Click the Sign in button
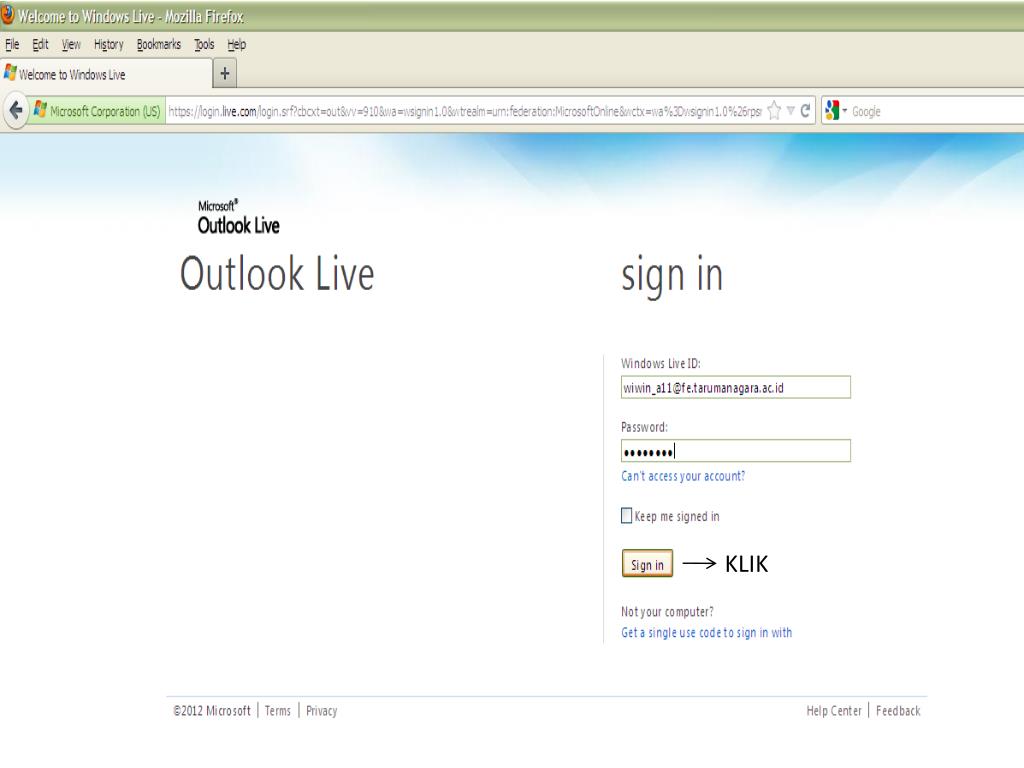The height and width of the screenshot is (768, 1024). click(x=647, y=564)
